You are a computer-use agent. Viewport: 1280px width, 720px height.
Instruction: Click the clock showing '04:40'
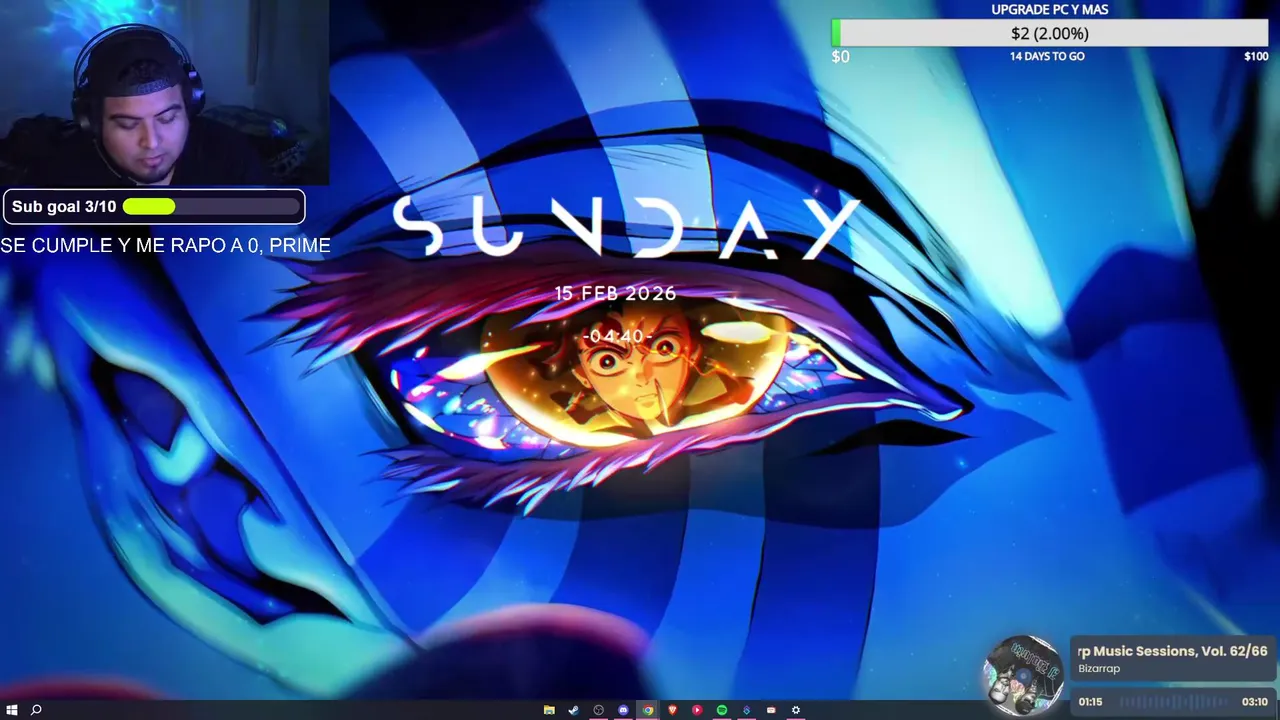pos(617,337)
